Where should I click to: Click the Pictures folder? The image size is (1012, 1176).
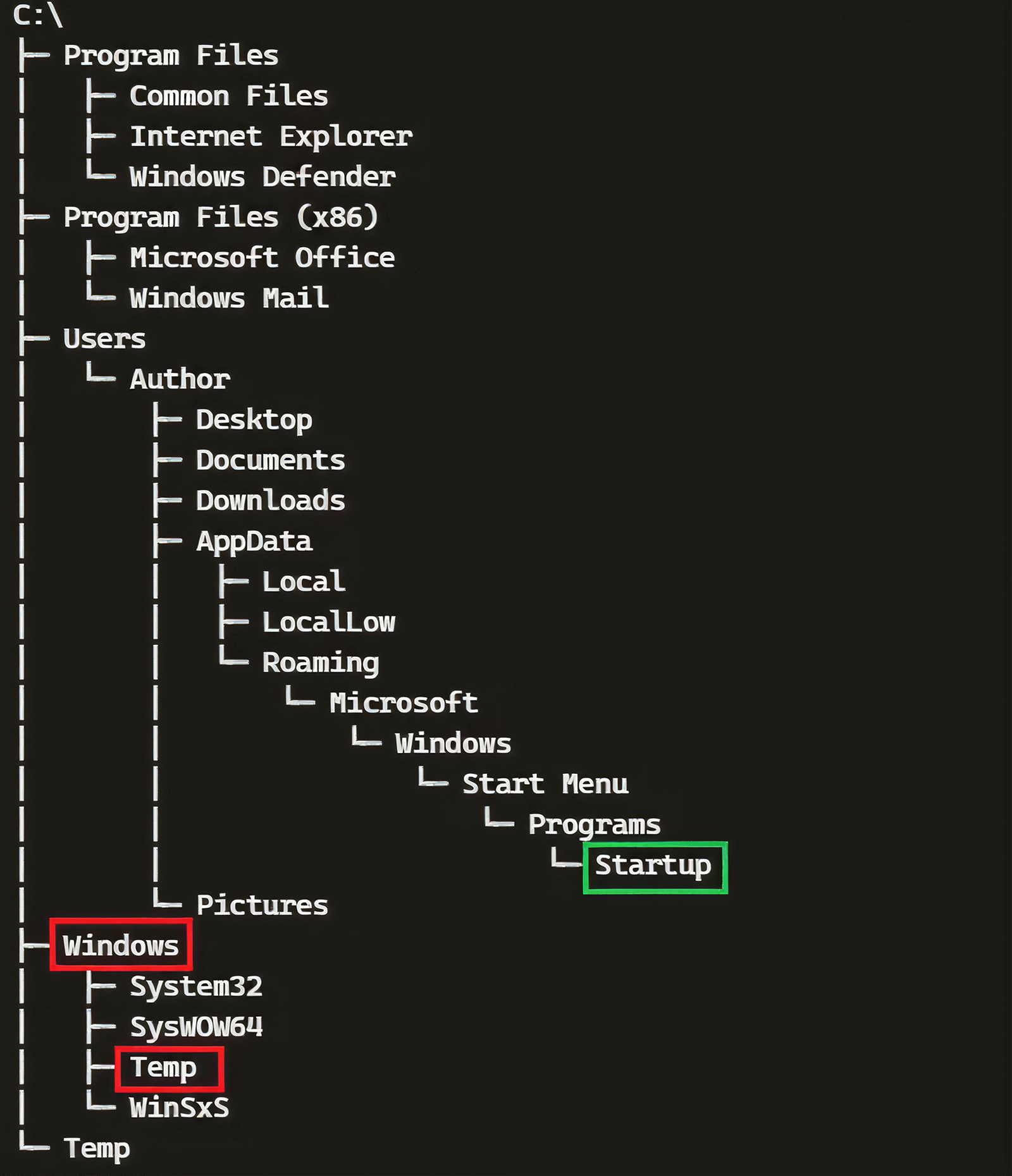tap(262, 905)
